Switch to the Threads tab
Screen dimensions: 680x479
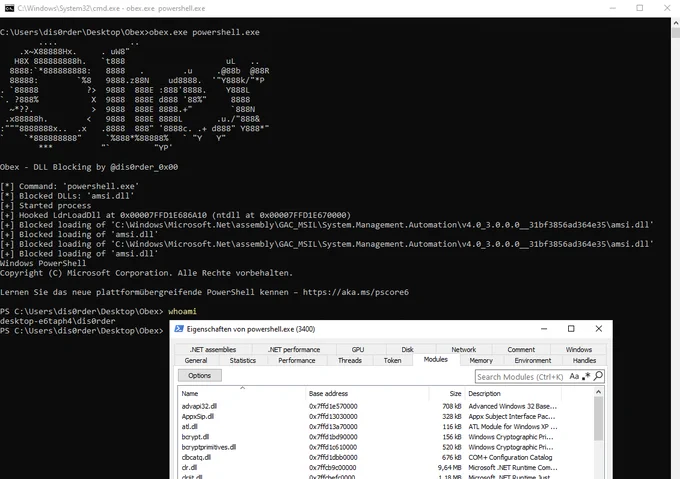[350, 360]
